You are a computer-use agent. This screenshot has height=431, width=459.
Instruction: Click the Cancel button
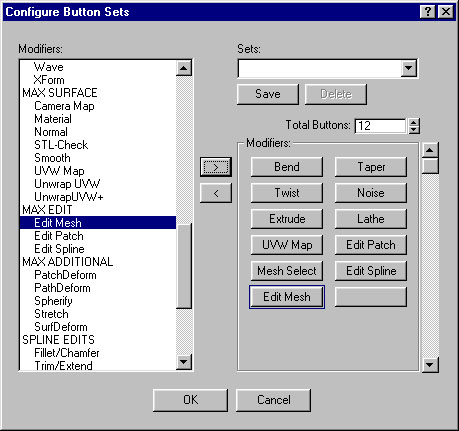273,400
